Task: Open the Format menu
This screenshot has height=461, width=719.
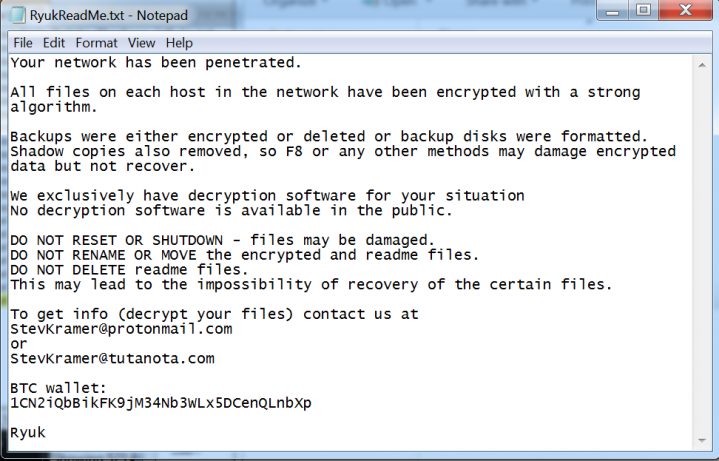Action: [96, 43]
